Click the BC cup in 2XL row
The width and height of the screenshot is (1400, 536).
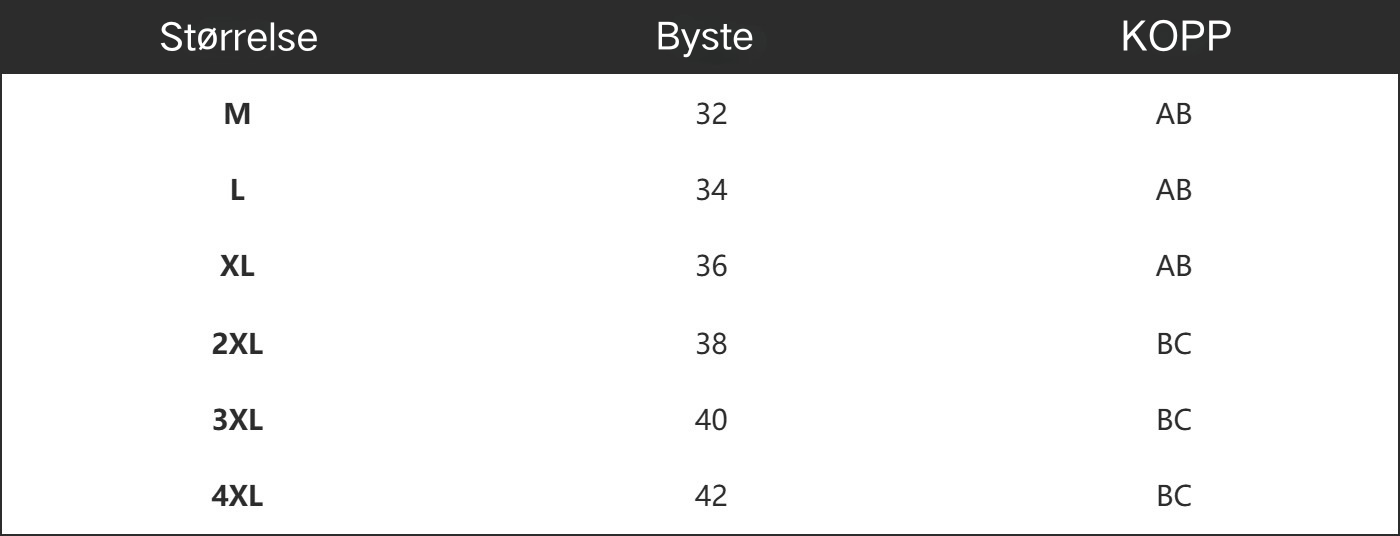click(x=1174, y=344)
